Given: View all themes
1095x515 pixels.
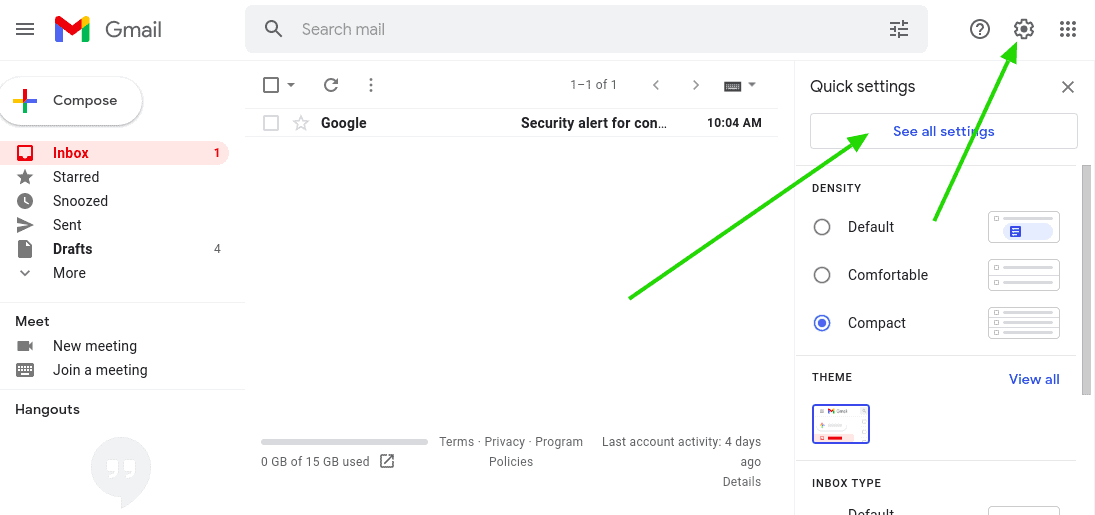Looking at the screenshot, I should pyautogui.click(x=1034, y=379).
